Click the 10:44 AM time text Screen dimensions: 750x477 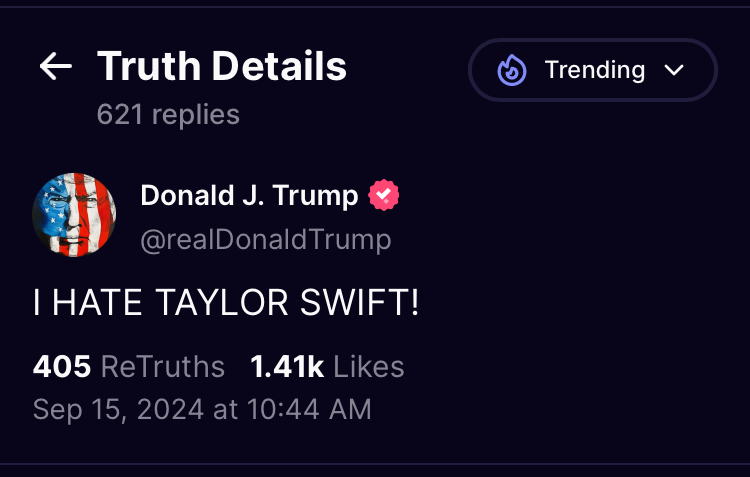(320, 409)
